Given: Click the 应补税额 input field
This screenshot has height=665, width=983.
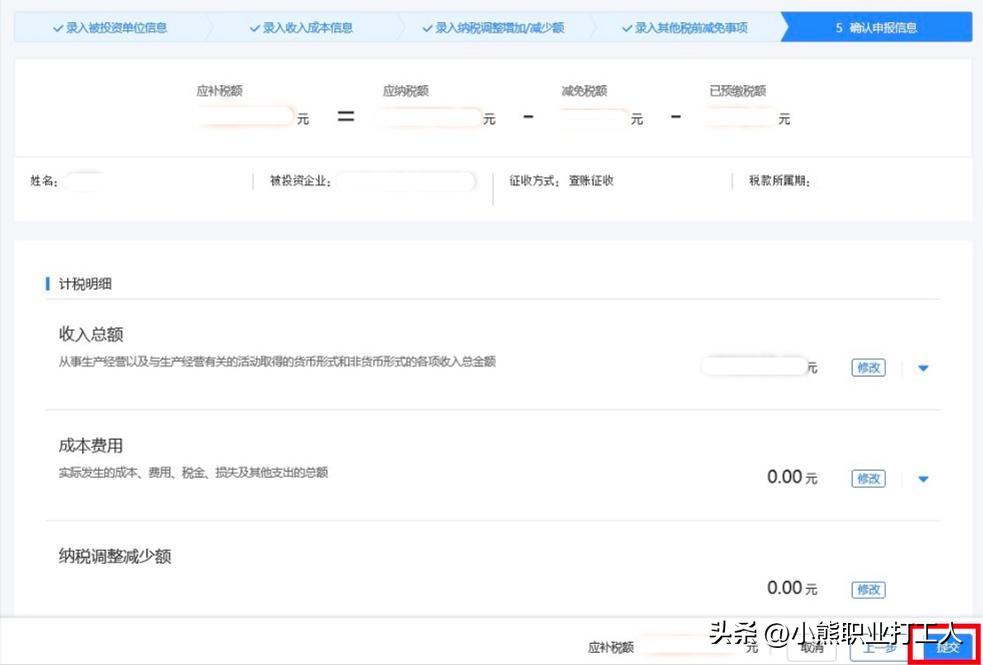Looking at the screenshot, I should click(243, 117).
